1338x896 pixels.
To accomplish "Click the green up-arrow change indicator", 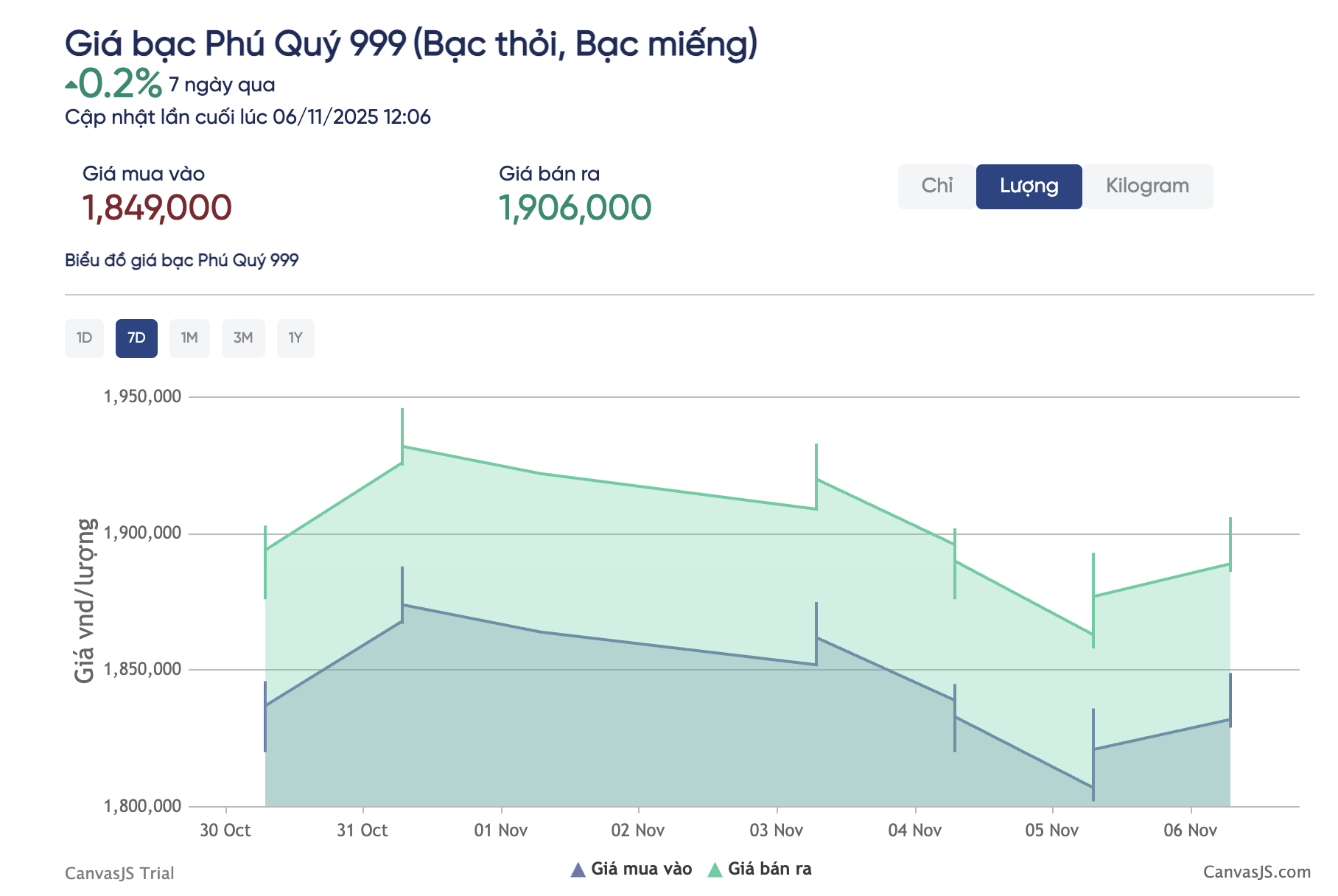I will coord(71,85).
